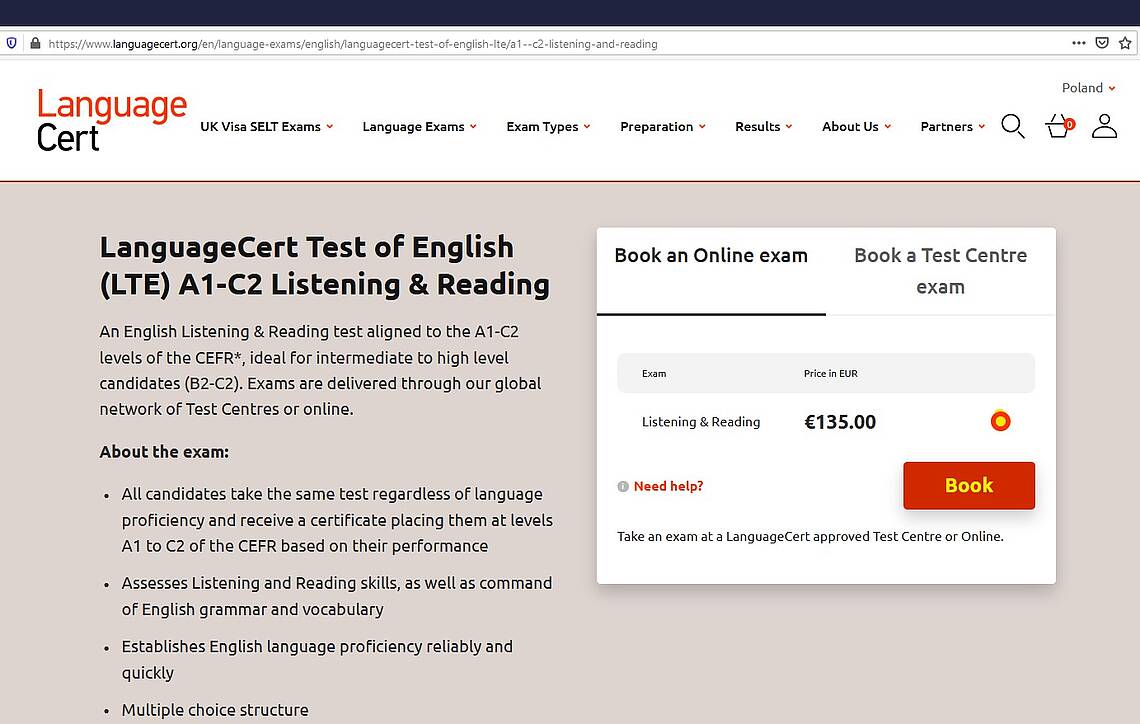Open the Exam Types dropdown menu
This screenshot has width=1140, height=724.
tap(548, 126)
